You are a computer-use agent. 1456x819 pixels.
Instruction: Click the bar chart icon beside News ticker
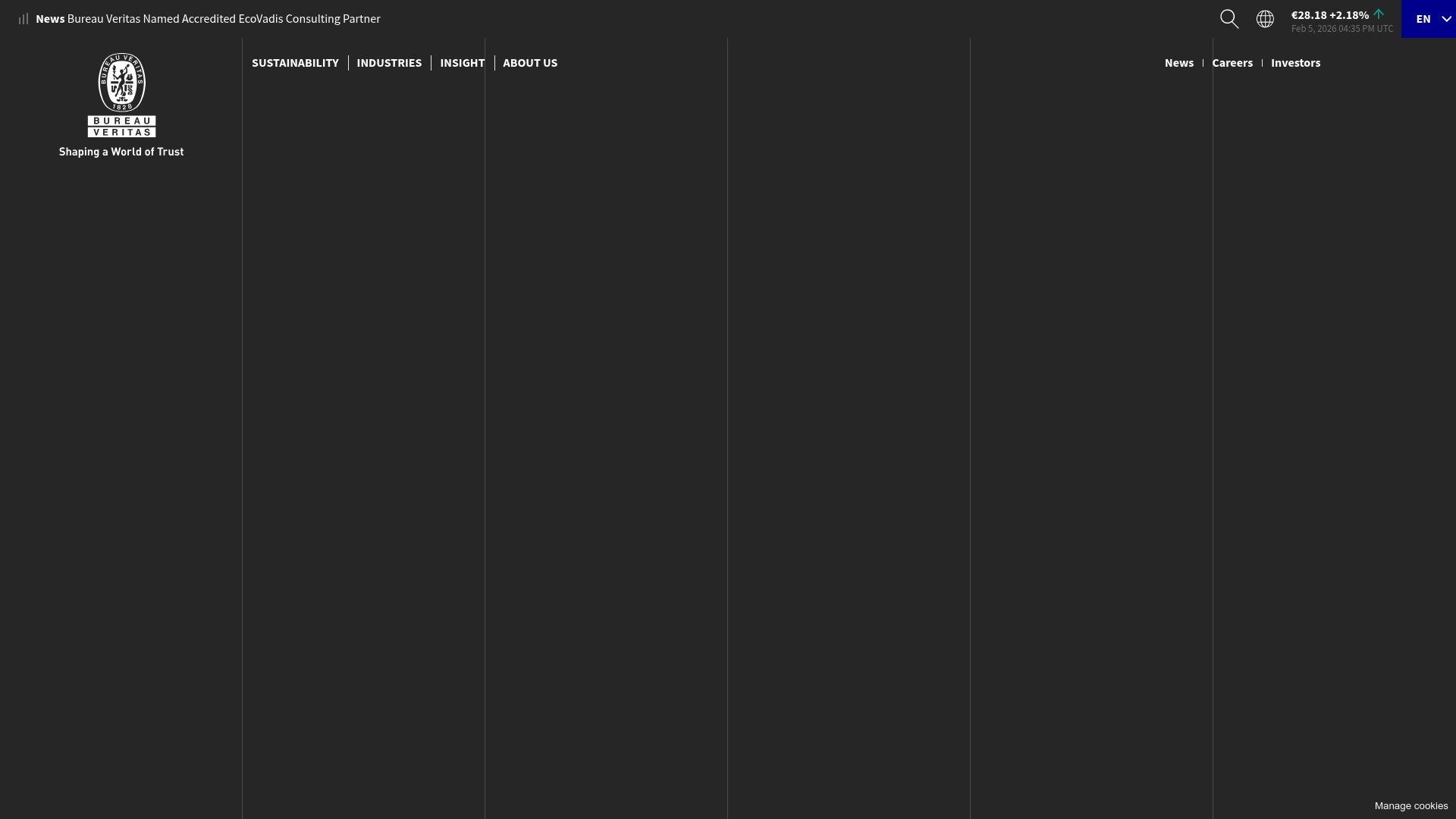(22, 18)
